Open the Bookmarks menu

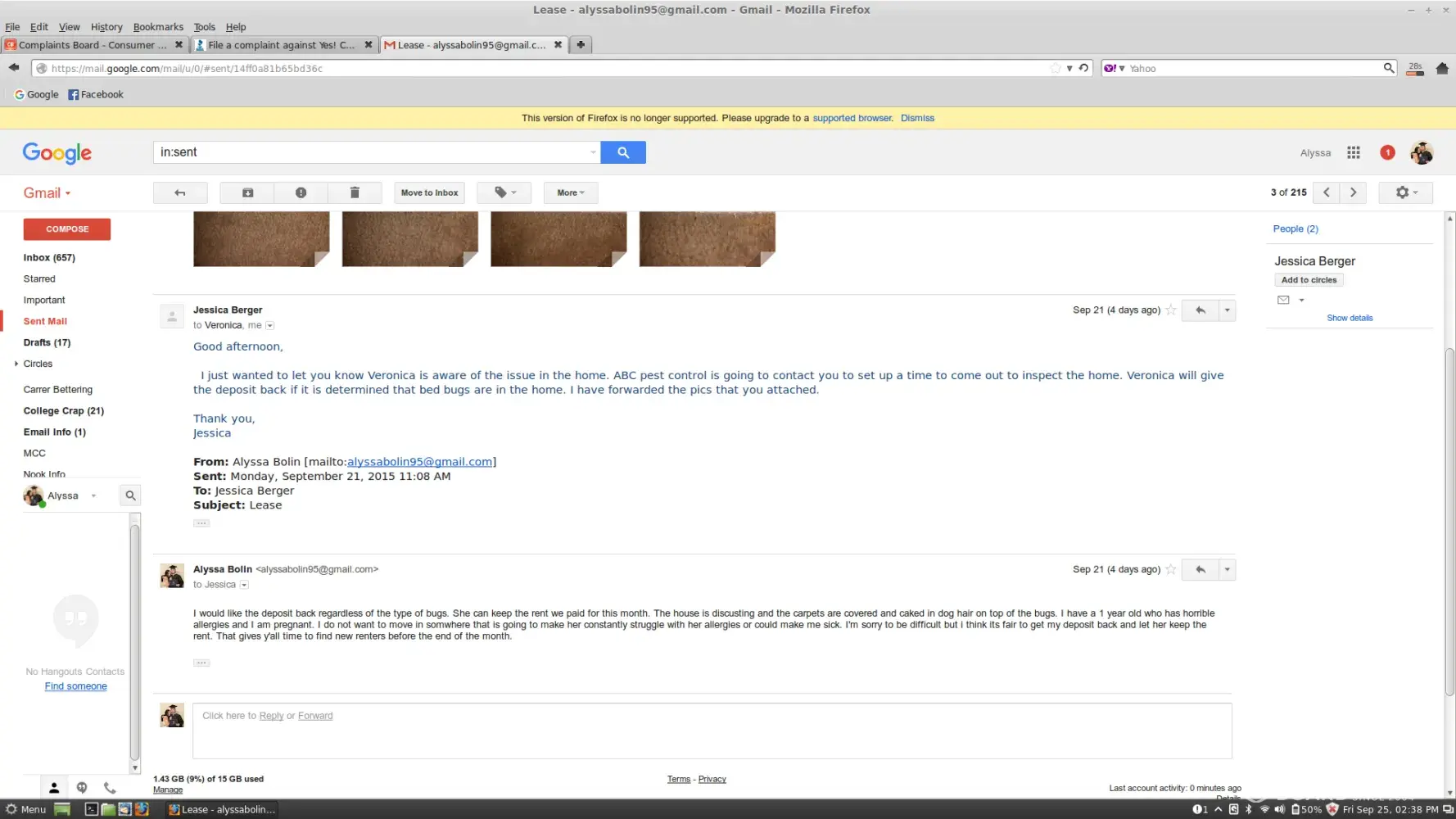tap(158, 27)
